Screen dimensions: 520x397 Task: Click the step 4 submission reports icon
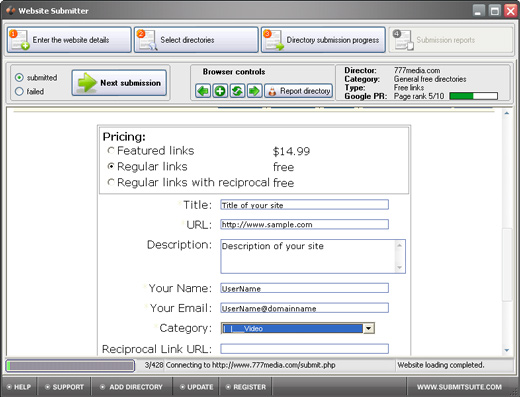(x=403, y=40)
